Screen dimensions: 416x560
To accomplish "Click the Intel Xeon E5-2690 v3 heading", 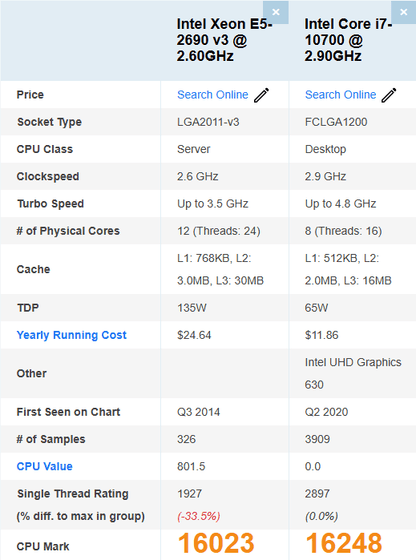I will tap(224, 40).
